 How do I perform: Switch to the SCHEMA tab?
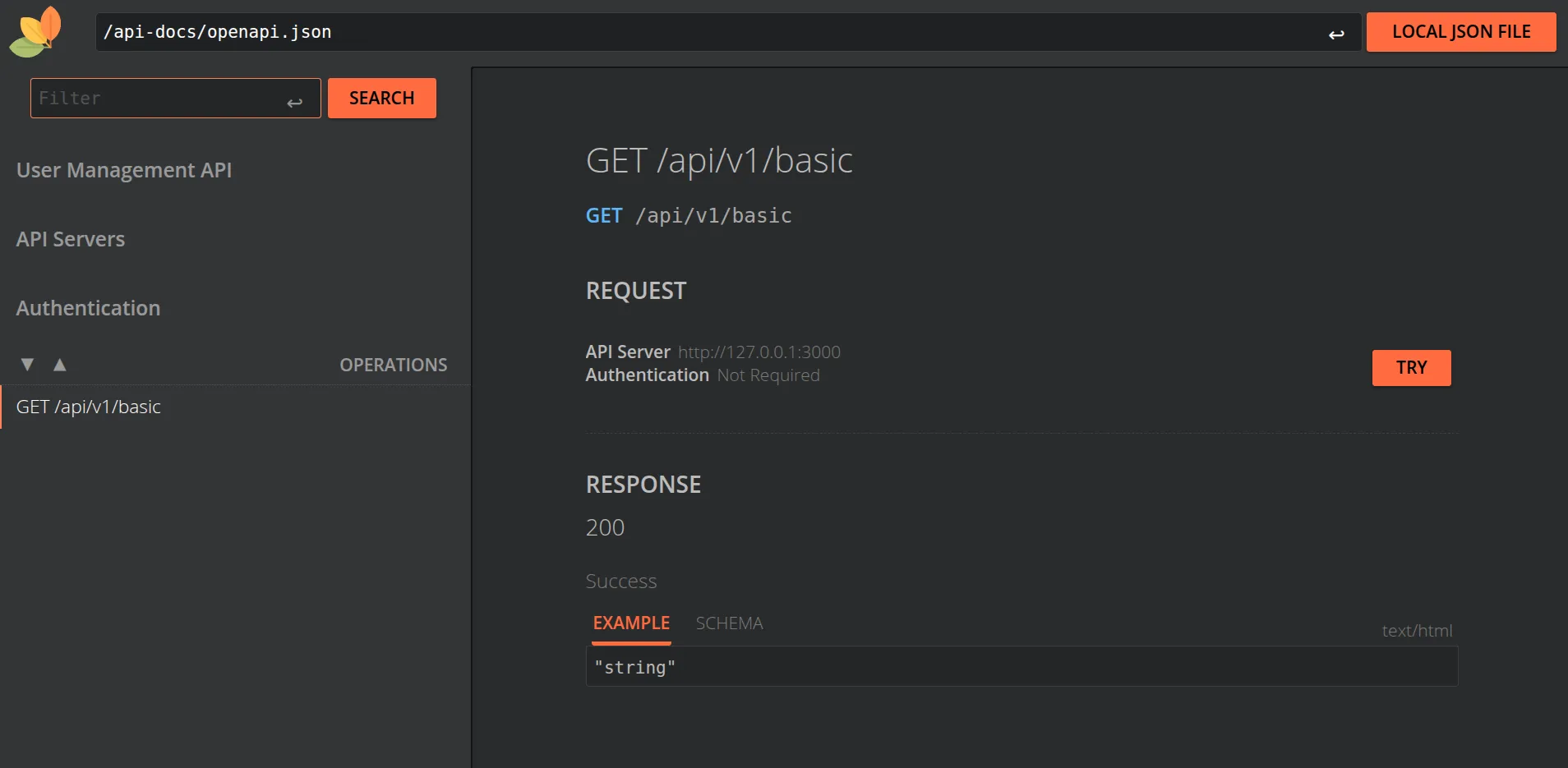tap(729, 623)
